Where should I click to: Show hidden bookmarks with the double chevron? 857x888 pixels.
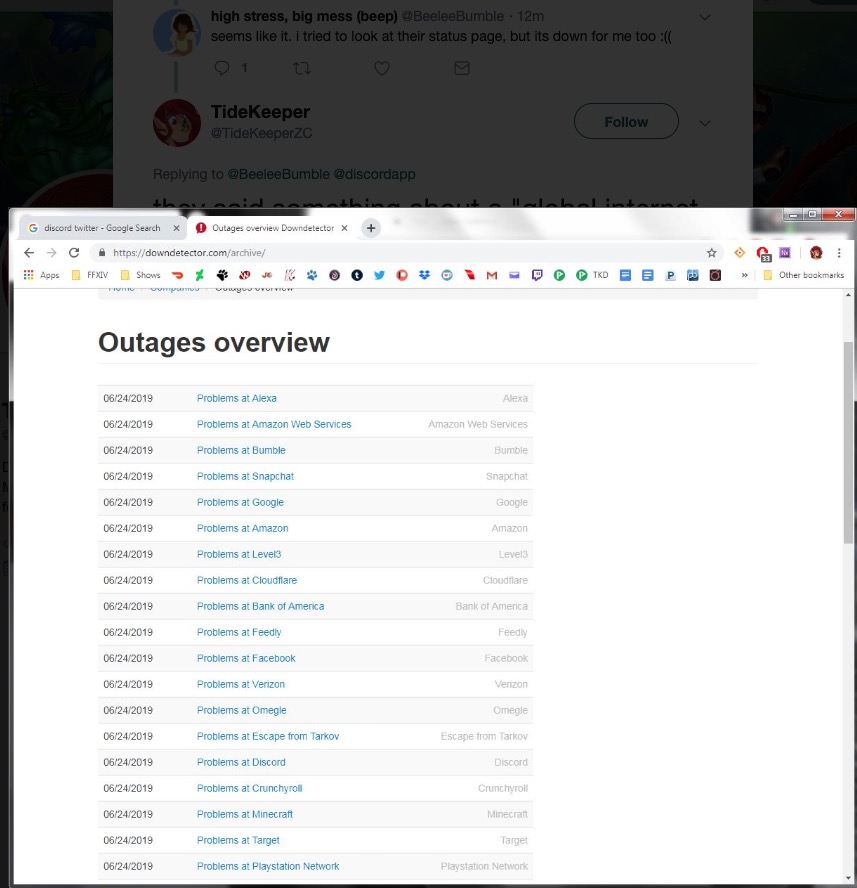coord(744,275)
